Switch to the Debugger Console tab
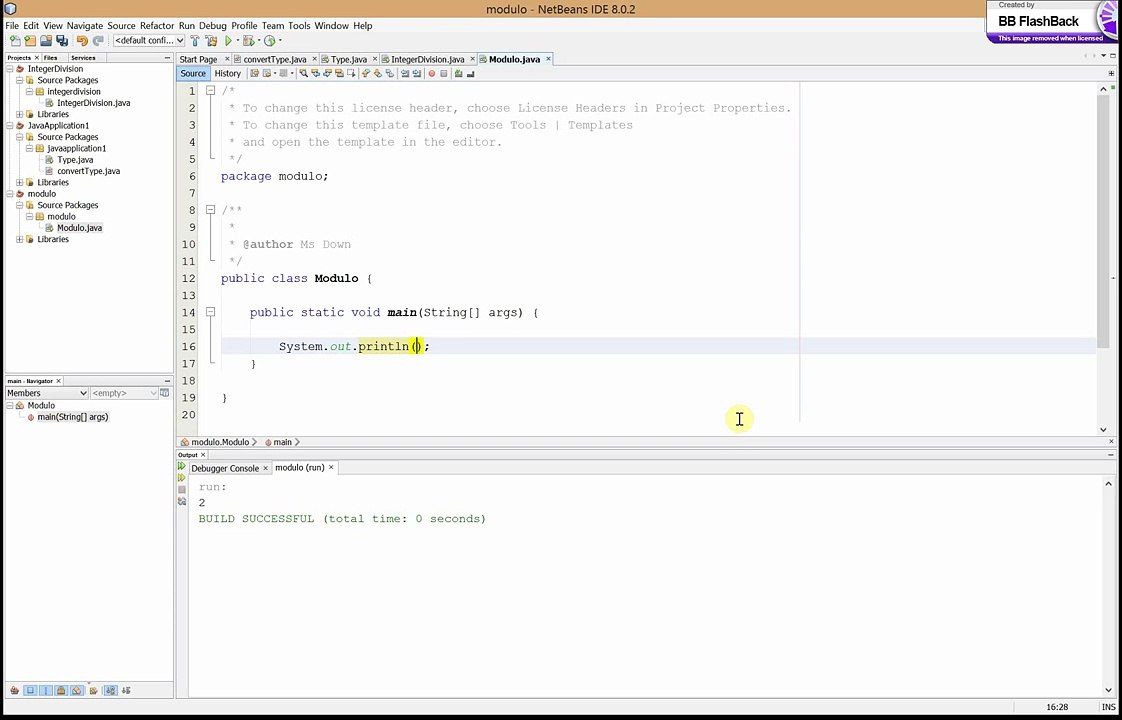 pos(225,468)
